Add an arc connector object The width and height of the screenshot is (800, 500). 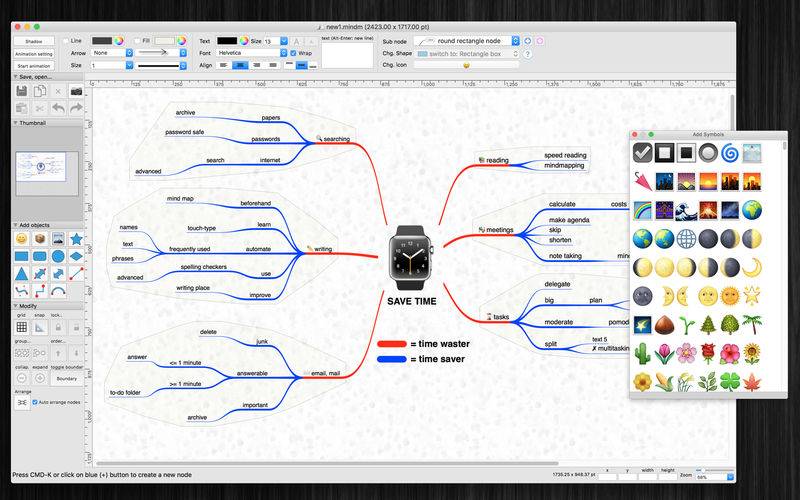click(x=58, y=291)
